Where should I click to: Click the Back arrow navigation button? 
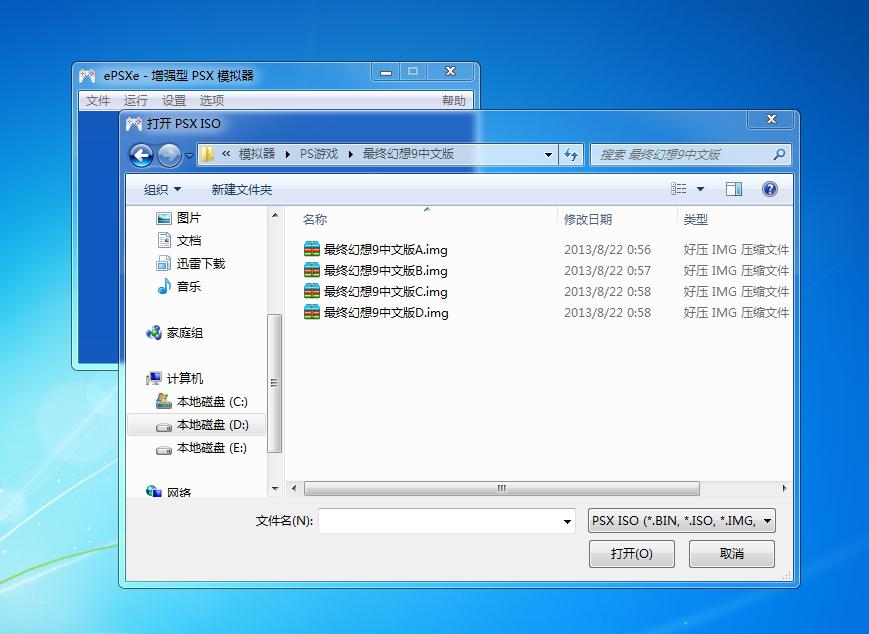[141, 155]
